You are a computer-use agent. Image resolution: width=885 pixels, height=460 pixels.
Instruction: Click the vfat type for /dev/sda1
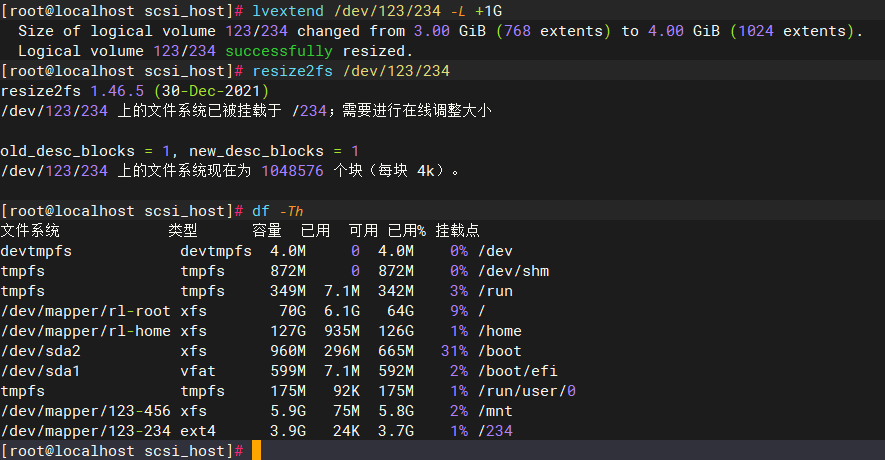coord(198,371)
